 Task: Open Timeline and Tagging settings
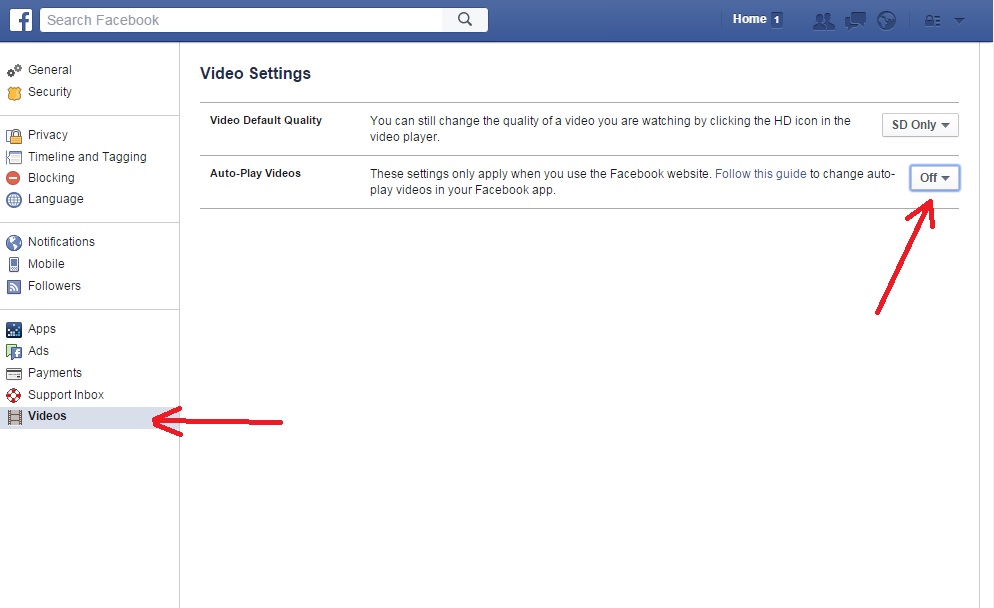[x=87, y=157]
